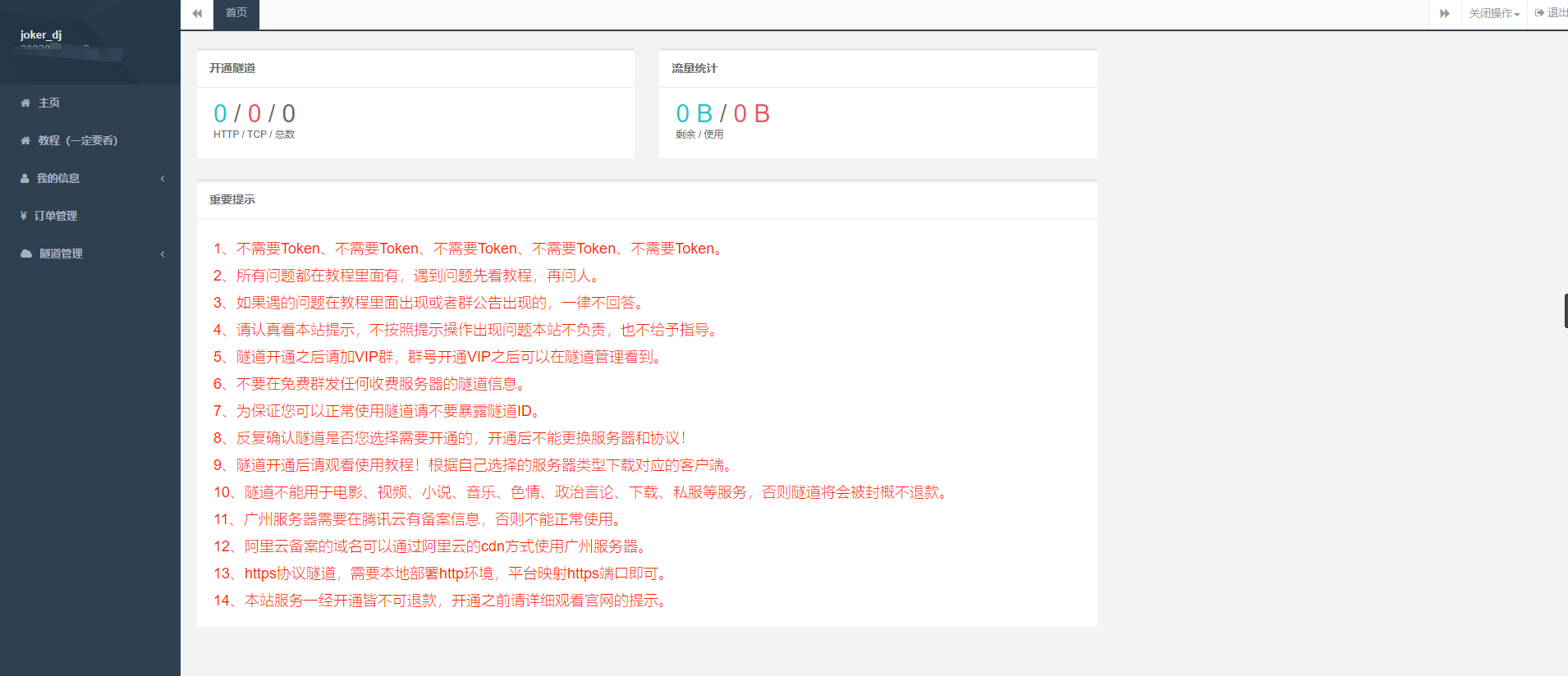Click tip 2 about 遇到问题先看教程
Image resolution: width=1568 pixels, height=676 pixels.
click(x=409, y=276)
